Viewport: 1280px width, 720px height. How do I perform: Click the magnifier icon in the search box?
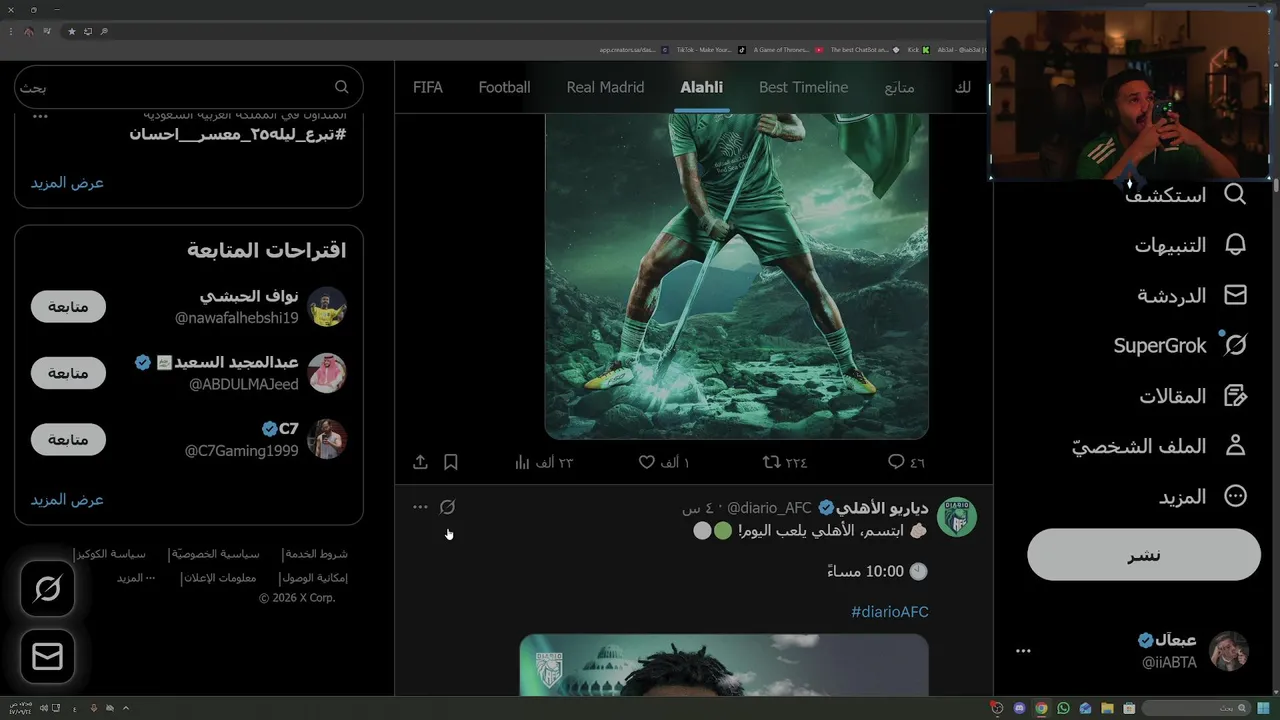coord(342,87)
